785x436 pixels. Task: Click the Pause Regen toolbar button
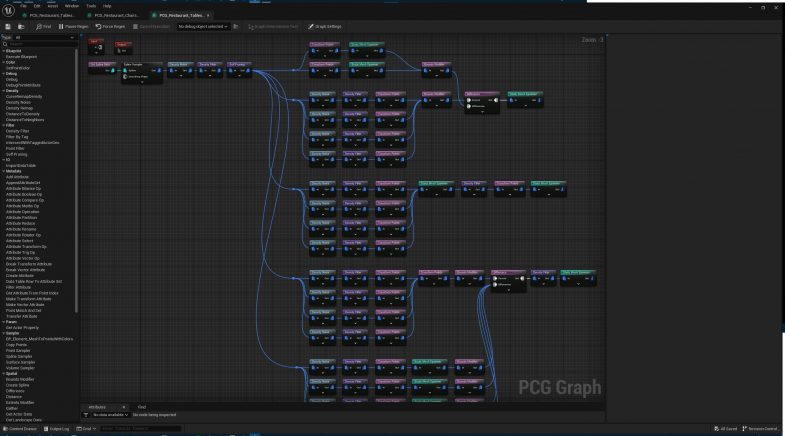click(x=73, y=27)
